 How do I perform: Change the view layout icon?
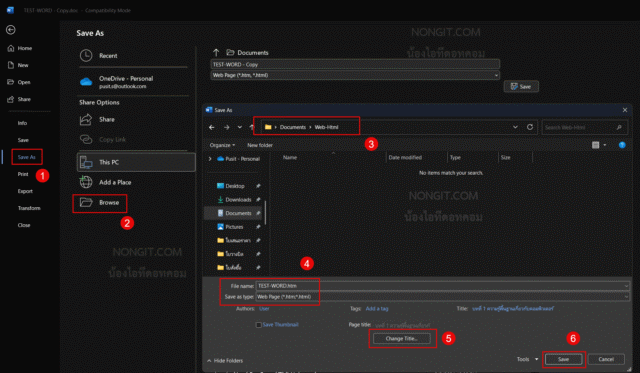click(596, 145)
